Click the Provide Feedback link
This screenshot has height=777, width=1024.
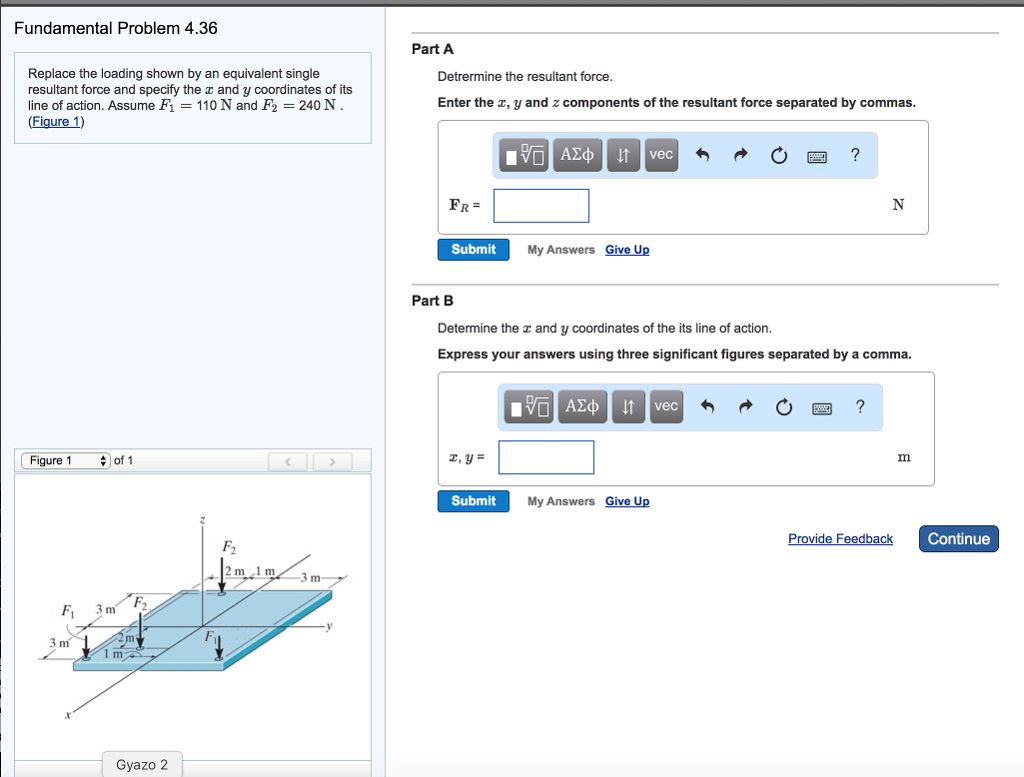[x=840, y=539]
